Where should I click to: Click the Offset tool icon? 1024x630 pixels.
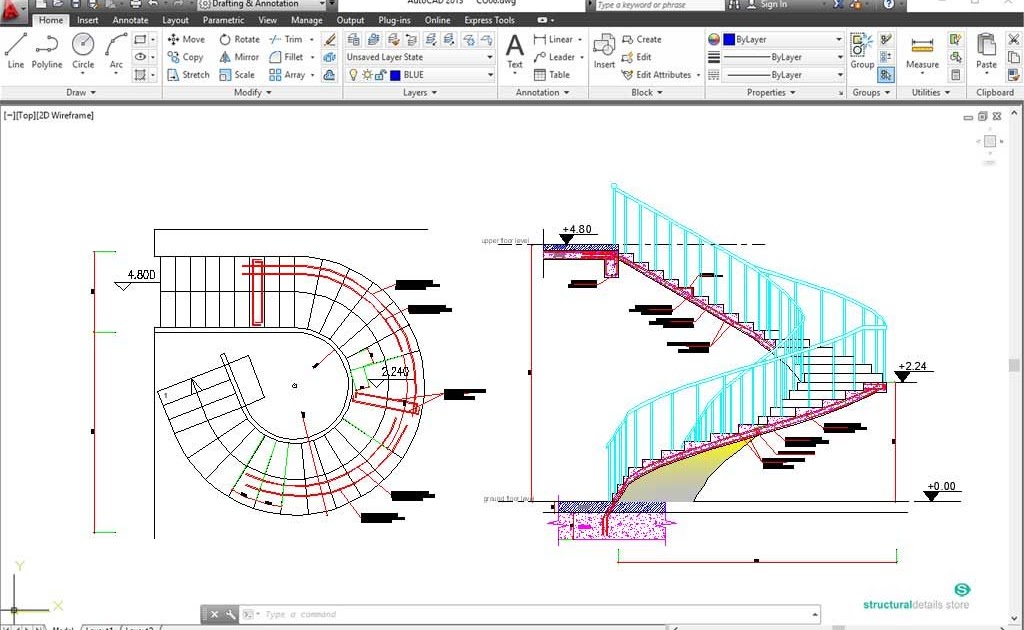[x=330, y=74]
